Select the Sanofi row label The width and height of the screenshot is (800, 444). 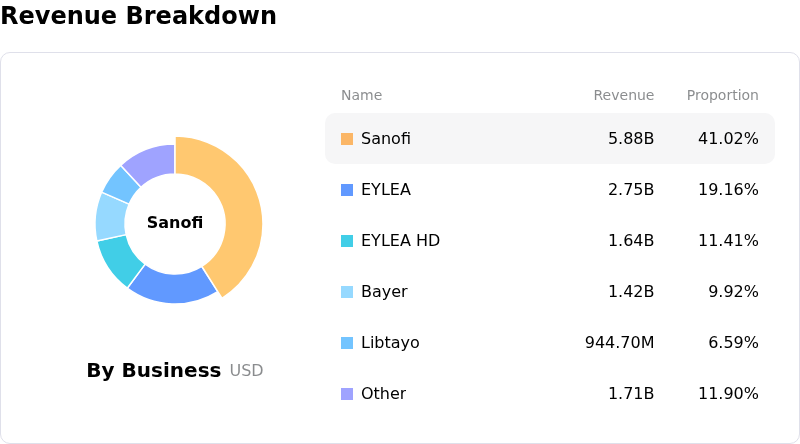coord(386,139)
